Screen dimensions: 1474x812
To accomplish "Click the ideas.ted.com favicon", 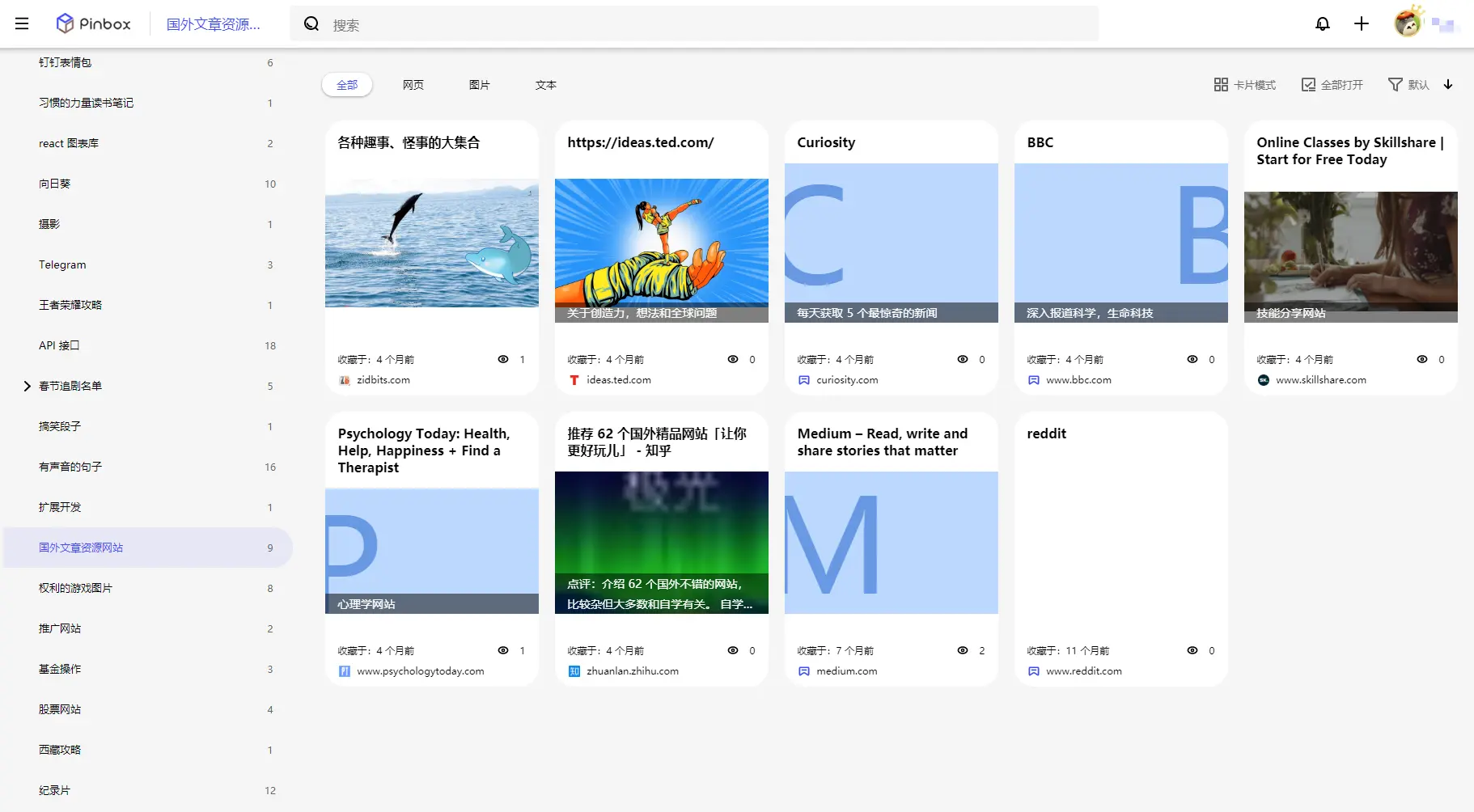I will [574, 380].
